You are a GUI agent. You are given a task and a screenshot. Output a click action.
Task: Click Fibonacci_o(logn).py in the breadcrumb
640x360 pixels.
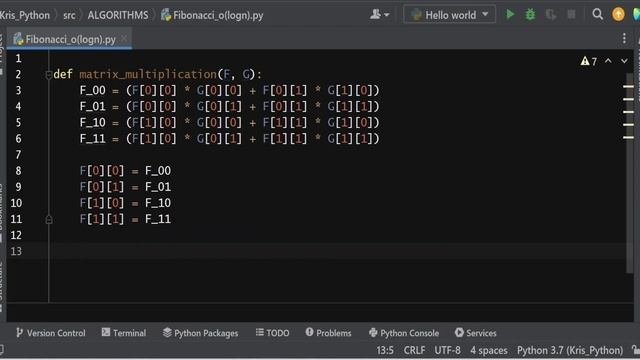212,15
